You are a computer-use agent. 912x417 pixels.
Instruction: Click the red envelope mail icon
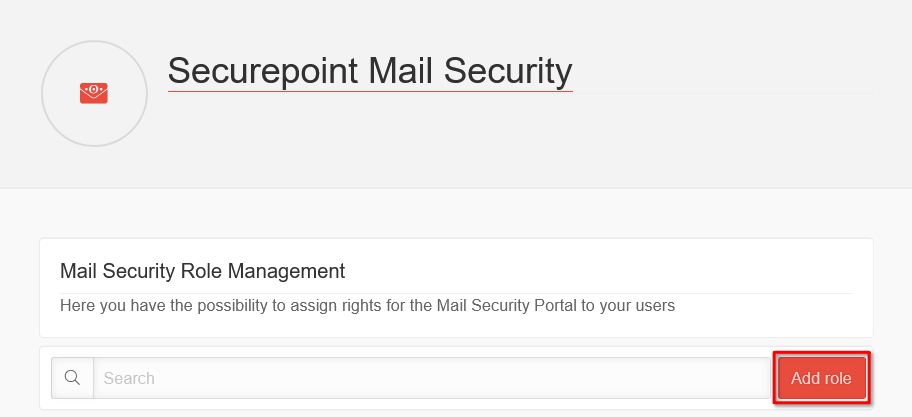(x=94, y=93)
